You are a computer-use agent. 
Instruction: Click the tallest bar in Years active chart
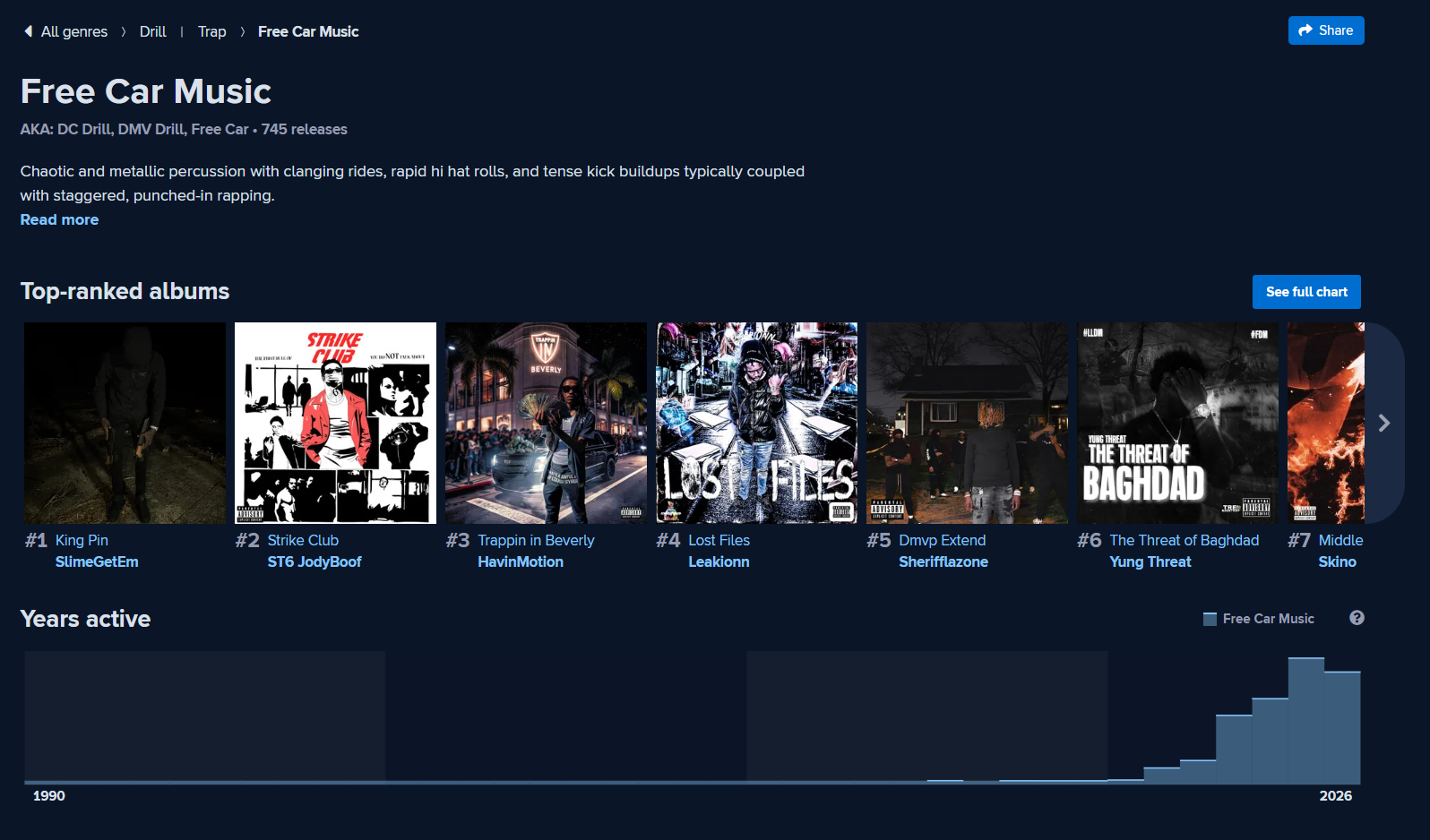[x=1306, y=721]
